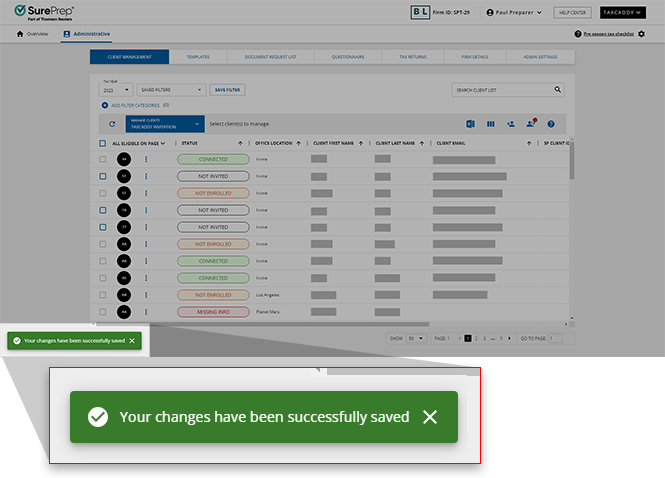Open the Show 50 per page dropdown

coord(416,338)
